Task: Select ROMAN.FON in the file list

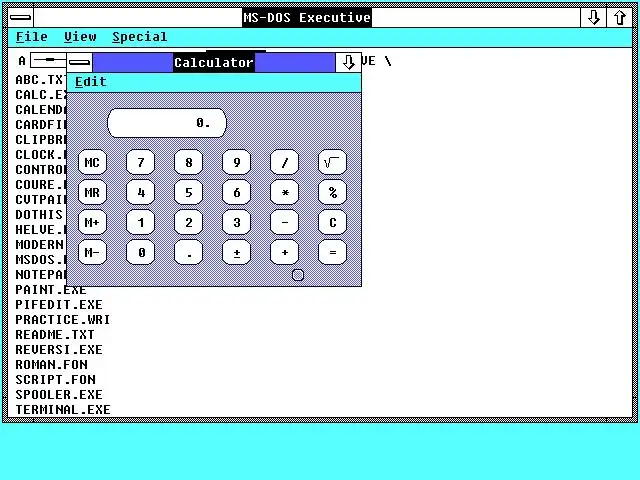Action: click(x=51, y=364)
